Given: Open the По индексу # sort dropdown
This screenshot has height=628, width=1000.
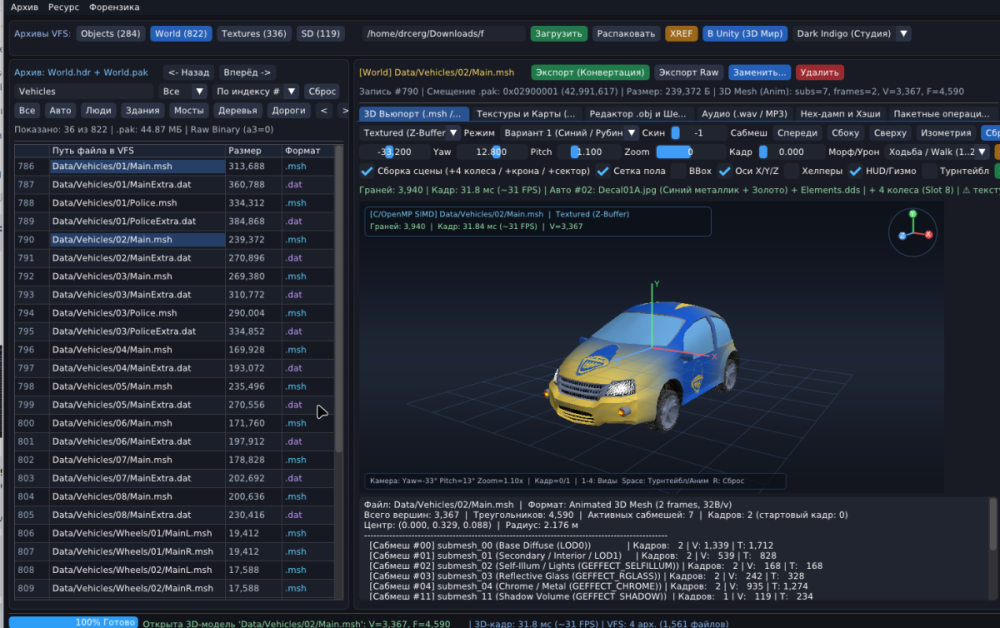Looking at the screenshot, I should tap(255, 91).
